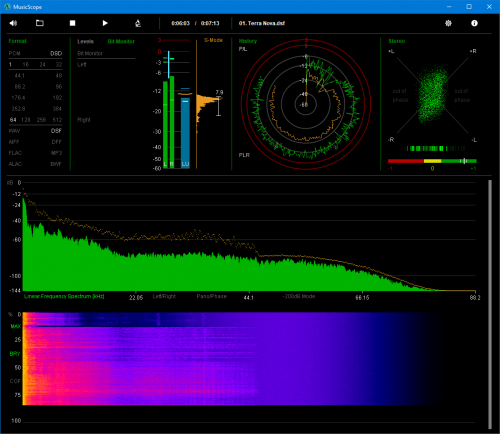Toggle the Left/Right spectrum mode
This screenshot has width=500, height=434.
[x=164, y=296]
